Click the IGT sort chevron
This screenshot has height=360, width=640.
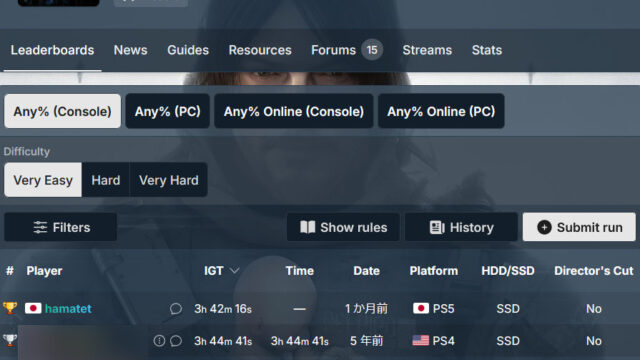[234, 271]
